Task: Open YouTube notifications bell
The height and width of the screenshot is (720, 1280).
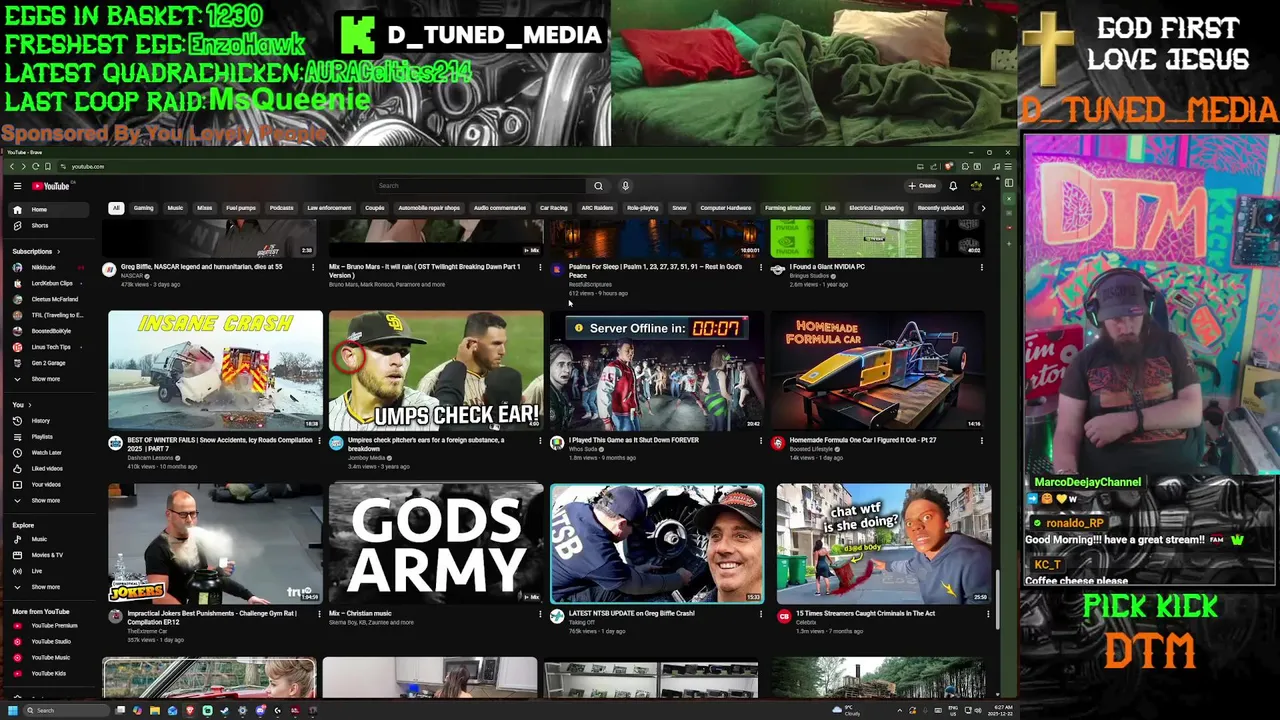Action: coord(953,186)
